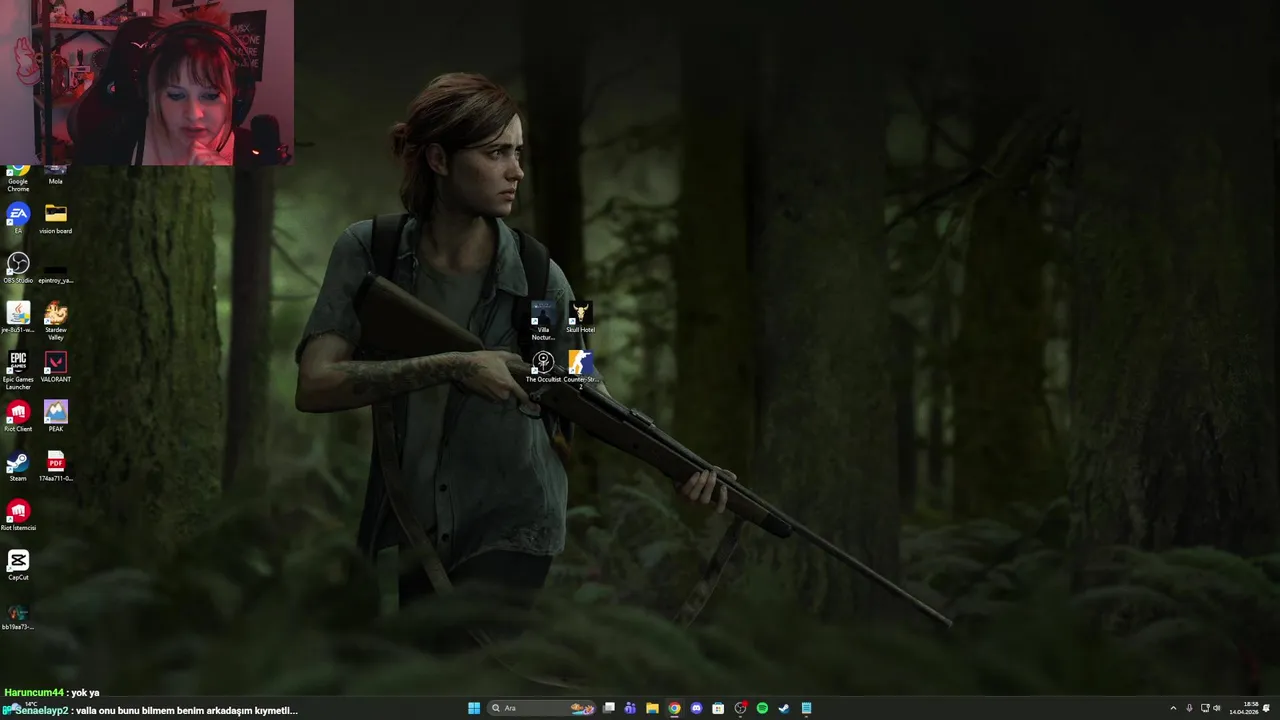
Task: Open the Windows Start menu
Action: pos(474,708)
